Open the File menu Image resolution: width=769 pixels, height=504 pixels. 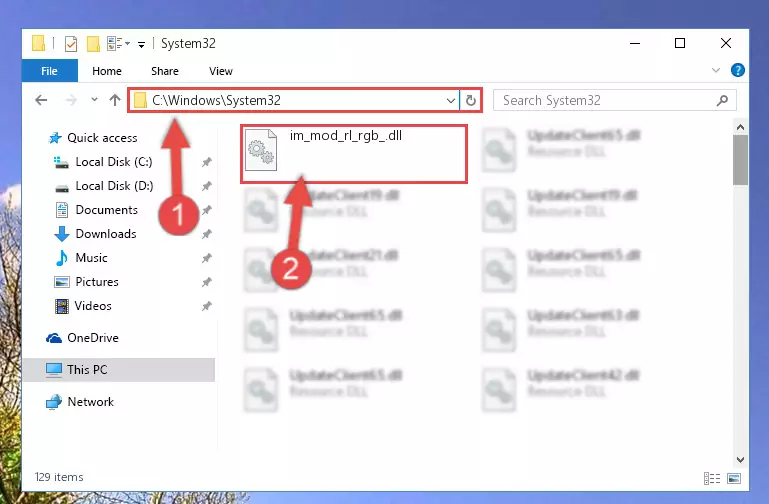[50, 71]
